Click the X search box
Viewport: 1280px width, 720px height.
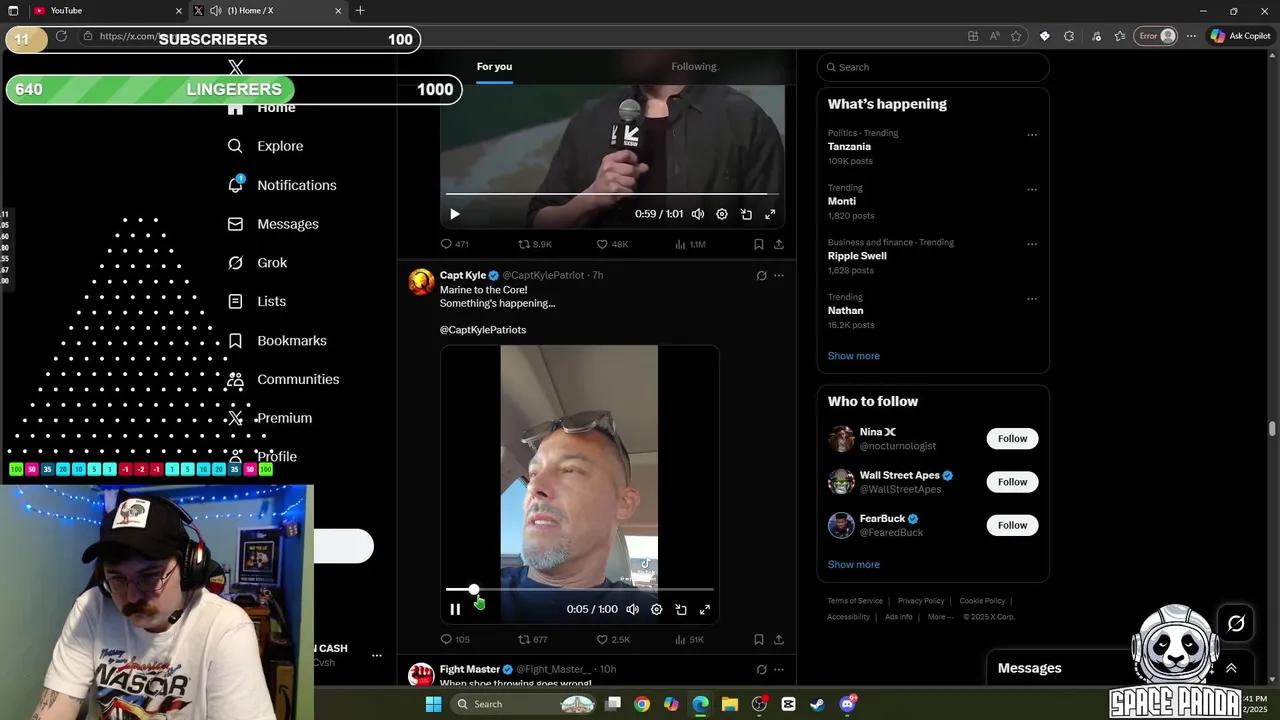pos(933,67)
